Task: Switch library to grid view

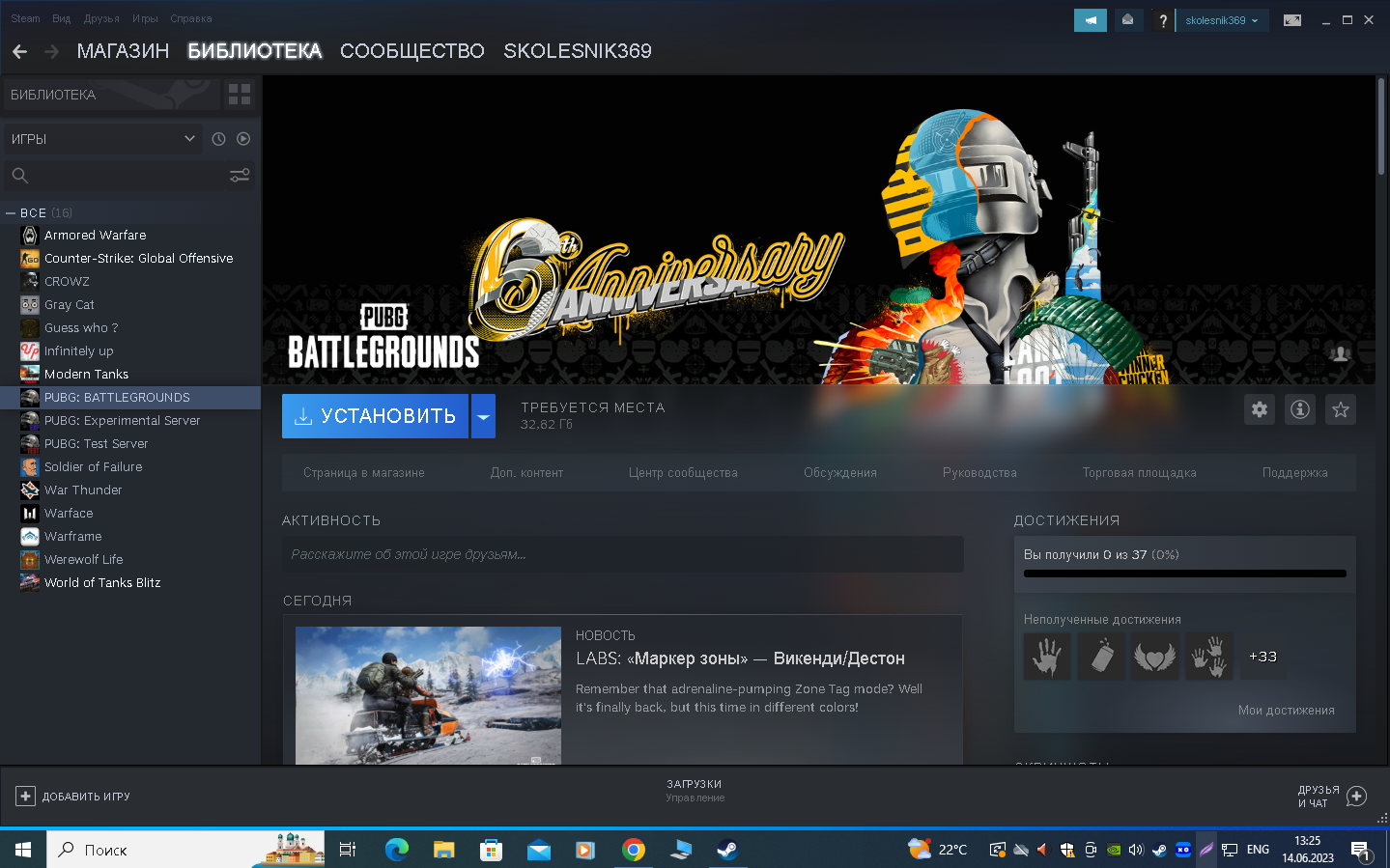Action: click(x=240, y=94)
